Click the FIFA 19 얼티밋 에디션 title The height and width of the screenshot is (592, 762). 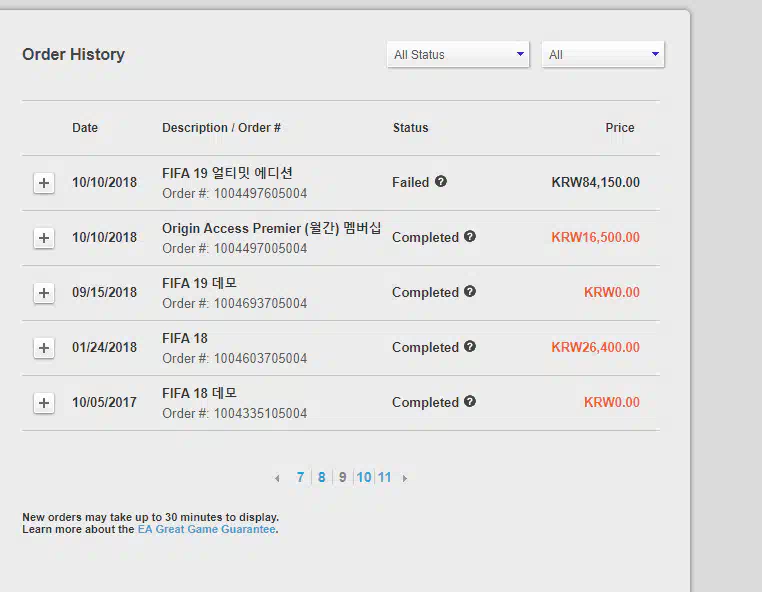(x=227, y=173)
